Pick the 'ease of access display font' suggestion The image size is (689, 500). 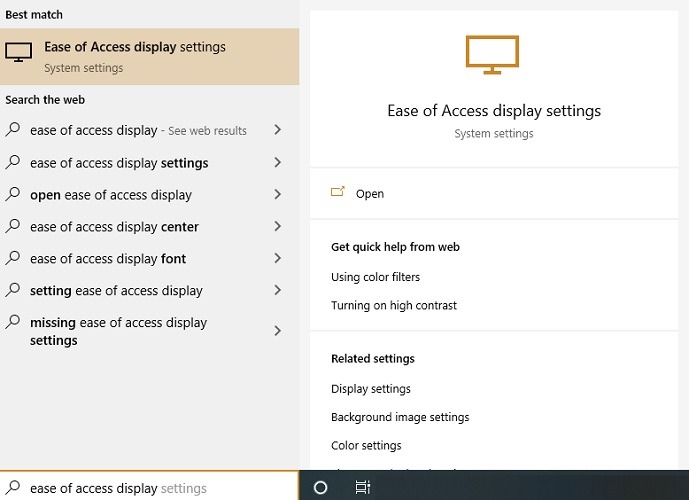[149, 259]
